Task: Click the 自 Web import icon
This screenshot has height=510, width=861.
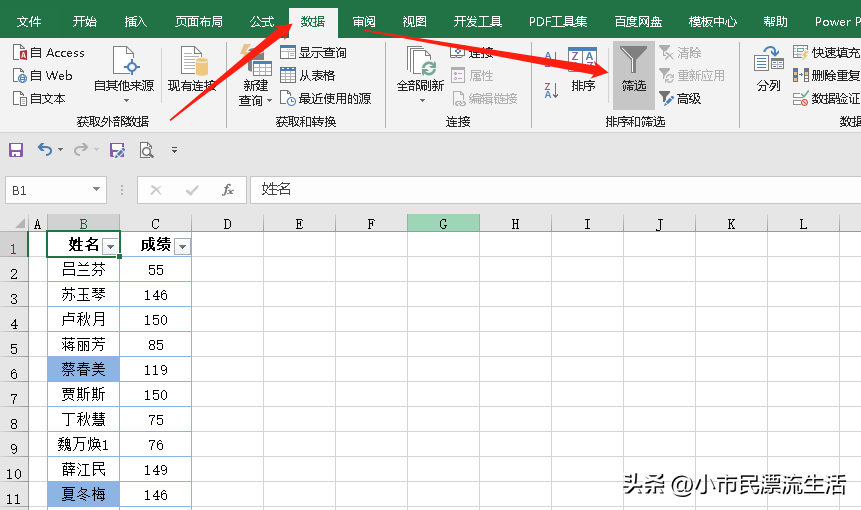Action: [20, 76]
